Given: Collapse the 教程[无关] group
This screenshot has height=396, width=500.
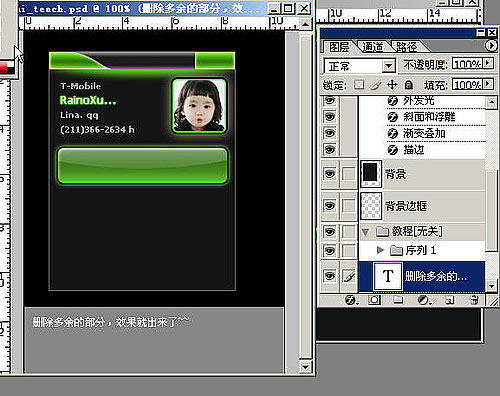Looking at the screenshot, I should click(365, 232).
